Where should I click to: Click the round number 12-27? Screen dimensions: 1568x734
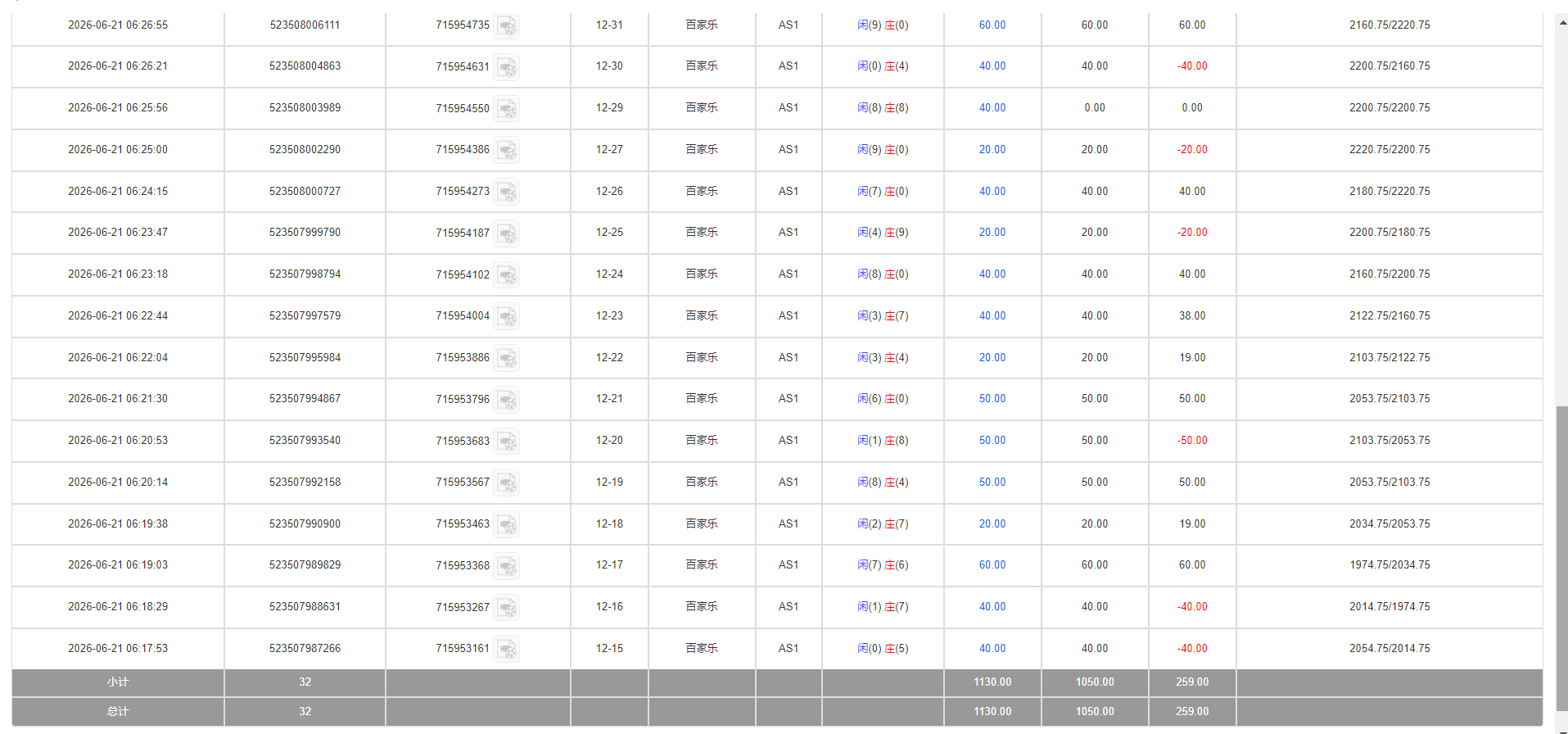[x=609, y=150]
